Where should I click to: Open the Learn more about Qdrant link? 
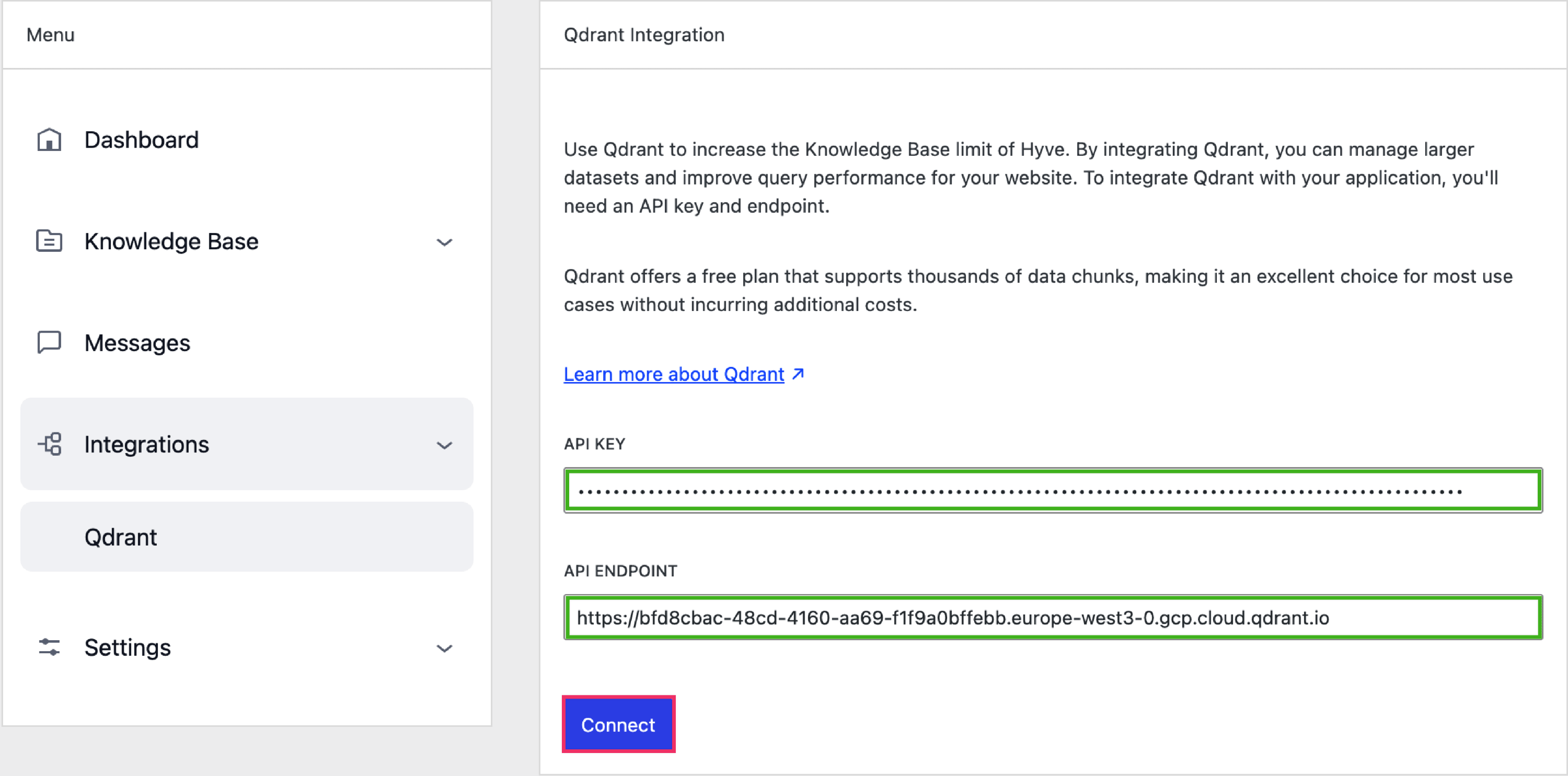tap(674, 374)
